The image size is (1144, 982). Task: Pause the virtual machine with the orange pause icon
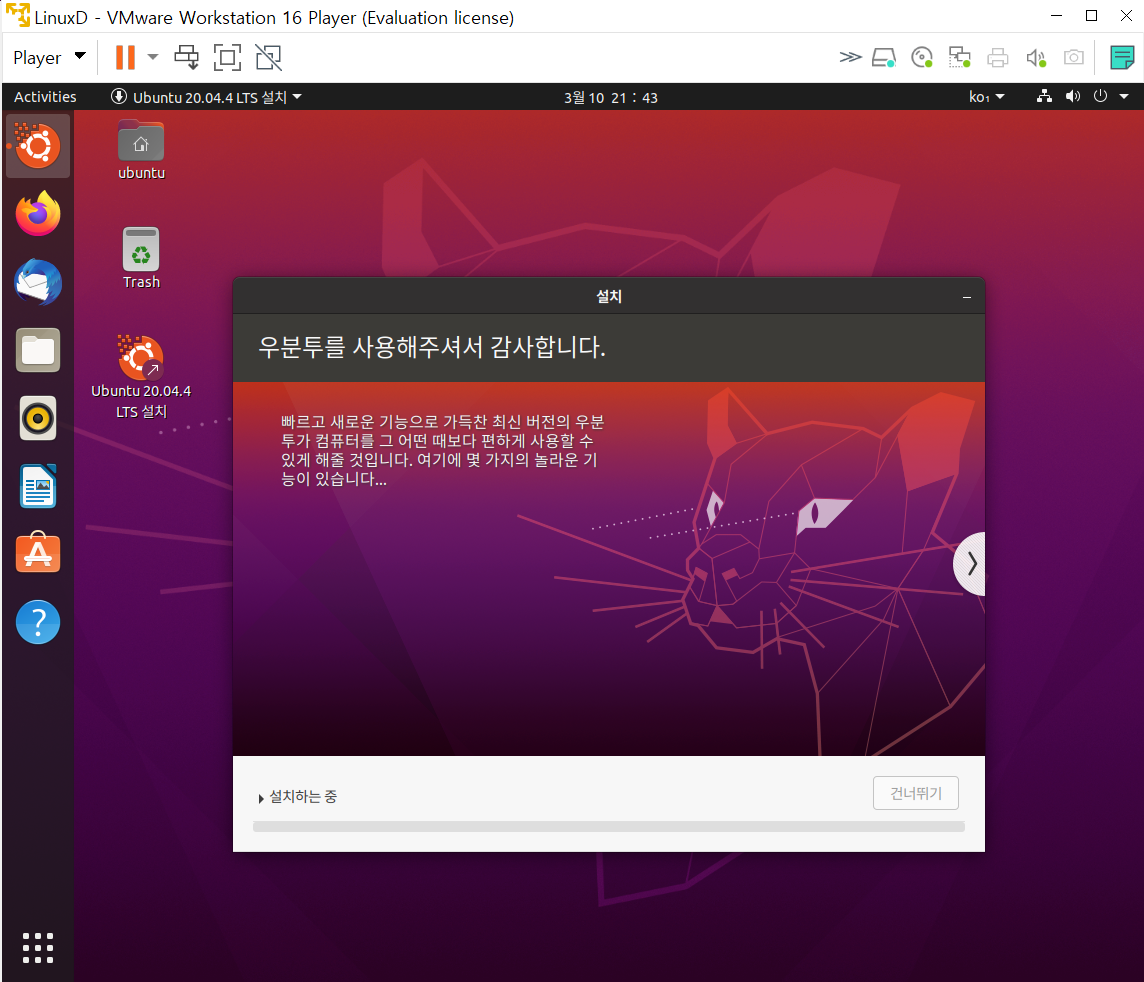click(x=125, y=57)
